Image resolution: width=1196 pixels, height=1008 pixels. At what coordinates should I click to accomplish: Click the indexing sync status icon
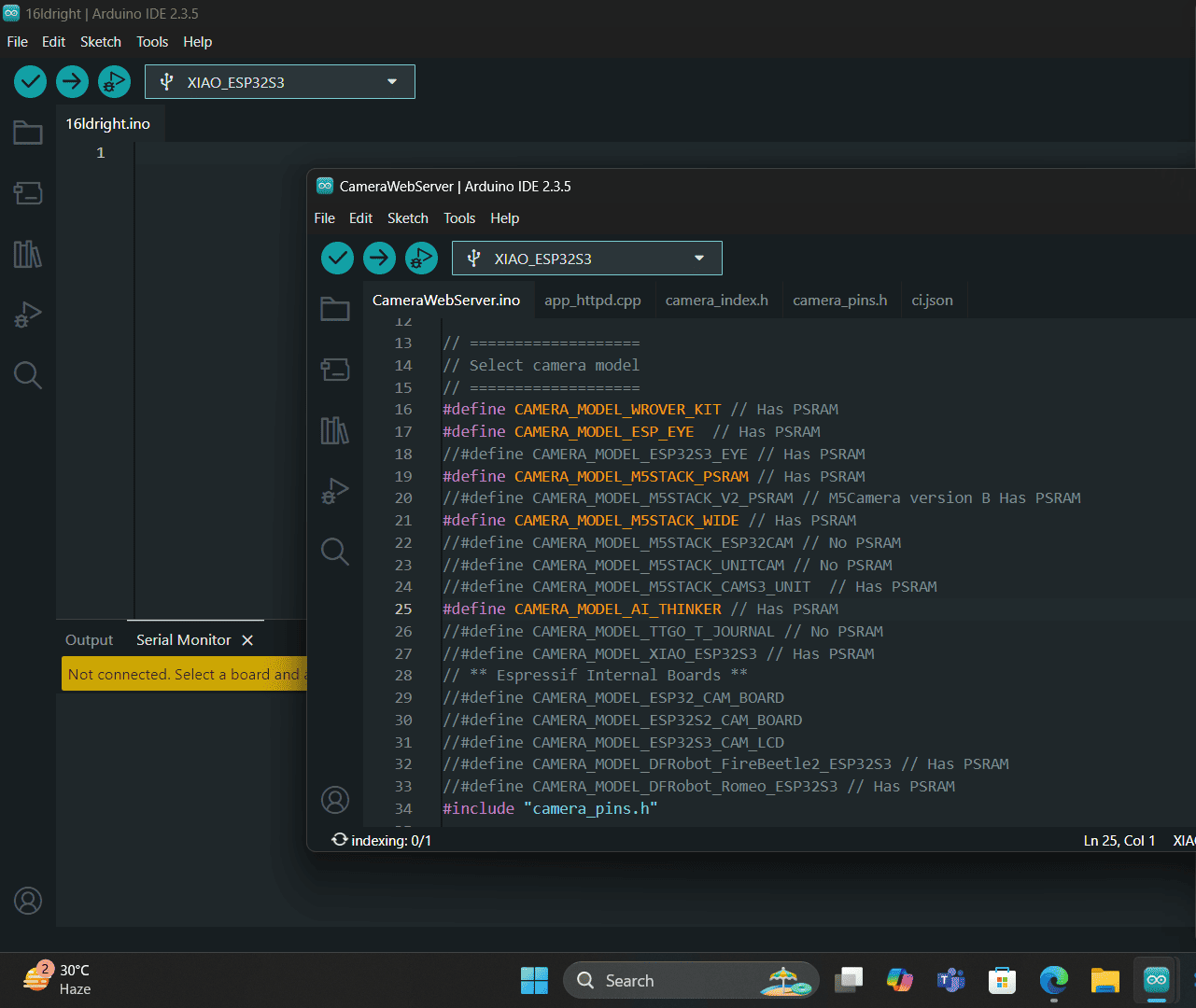340,840
